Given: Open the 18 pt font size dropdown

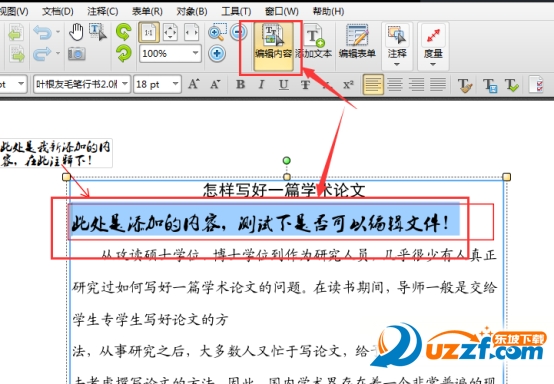Looking at the screenshot, I should (175, 84).
